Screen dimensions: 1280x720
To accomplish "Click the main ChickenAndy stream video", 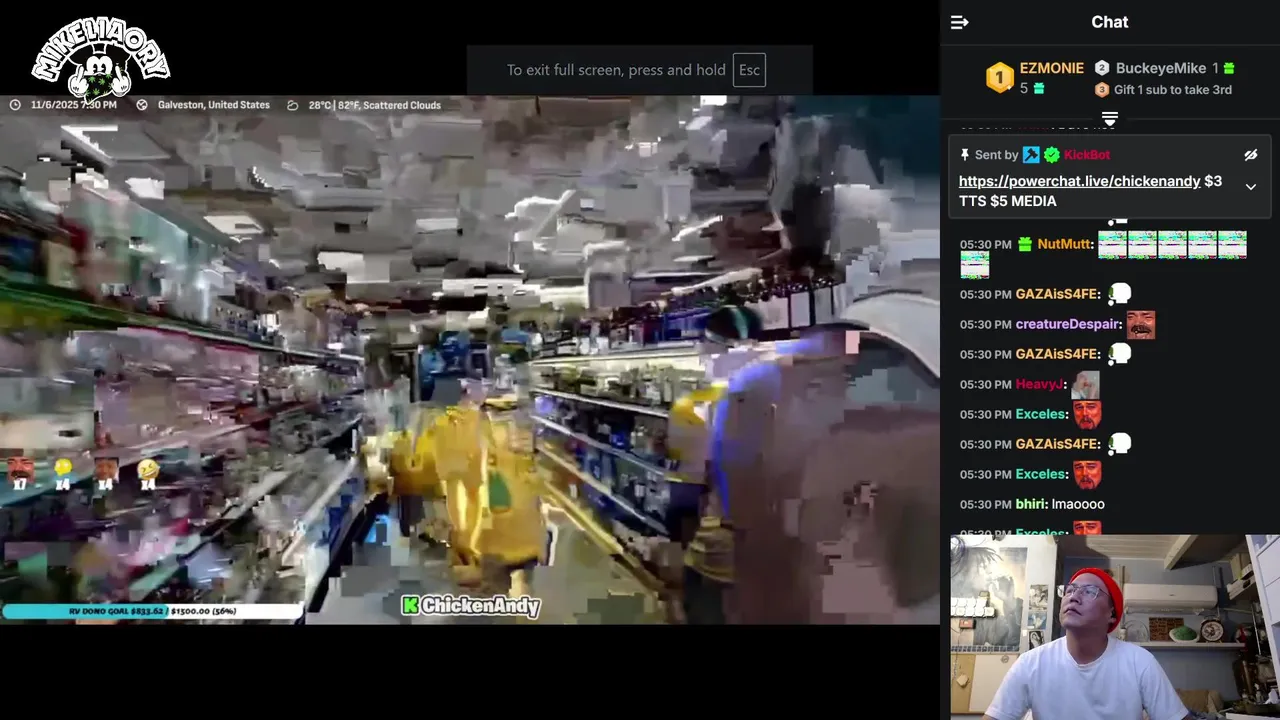I will 470,360.
